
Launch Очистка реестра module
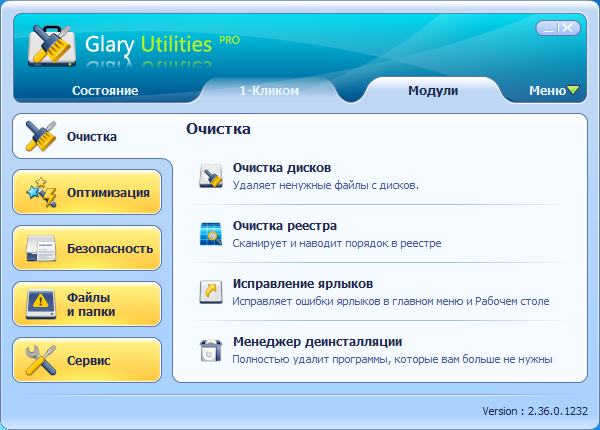pos(285,226)
